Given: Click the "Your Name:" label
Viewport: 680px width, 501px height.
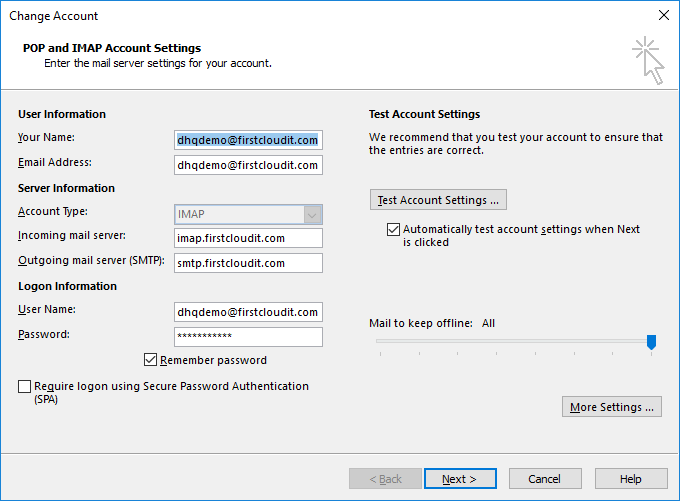Looking at the screenshot, I should (46, 137).
